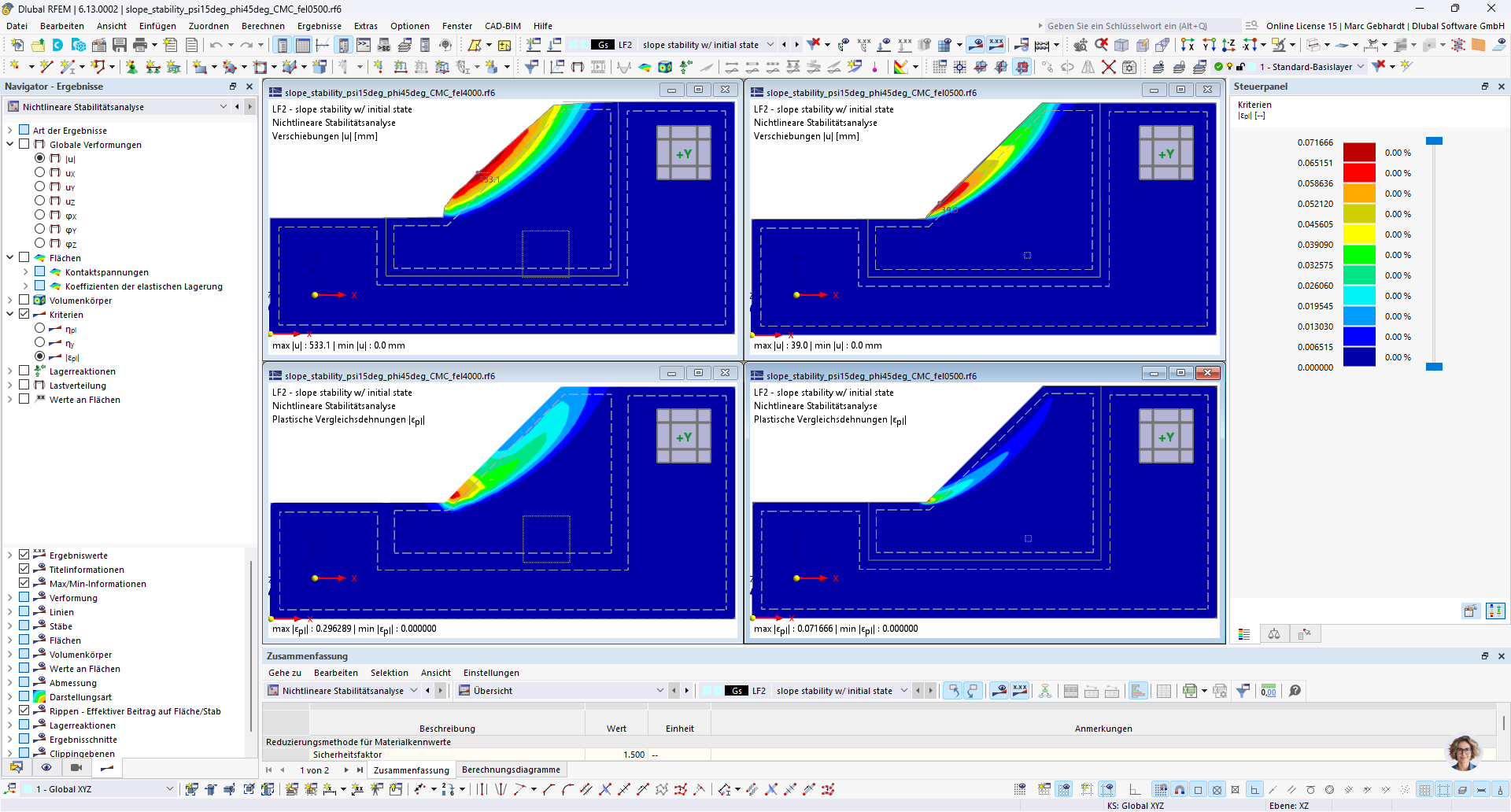Open the script console icon
The height and width of the screenshot is (812, 1511).
tap(364, 45)
